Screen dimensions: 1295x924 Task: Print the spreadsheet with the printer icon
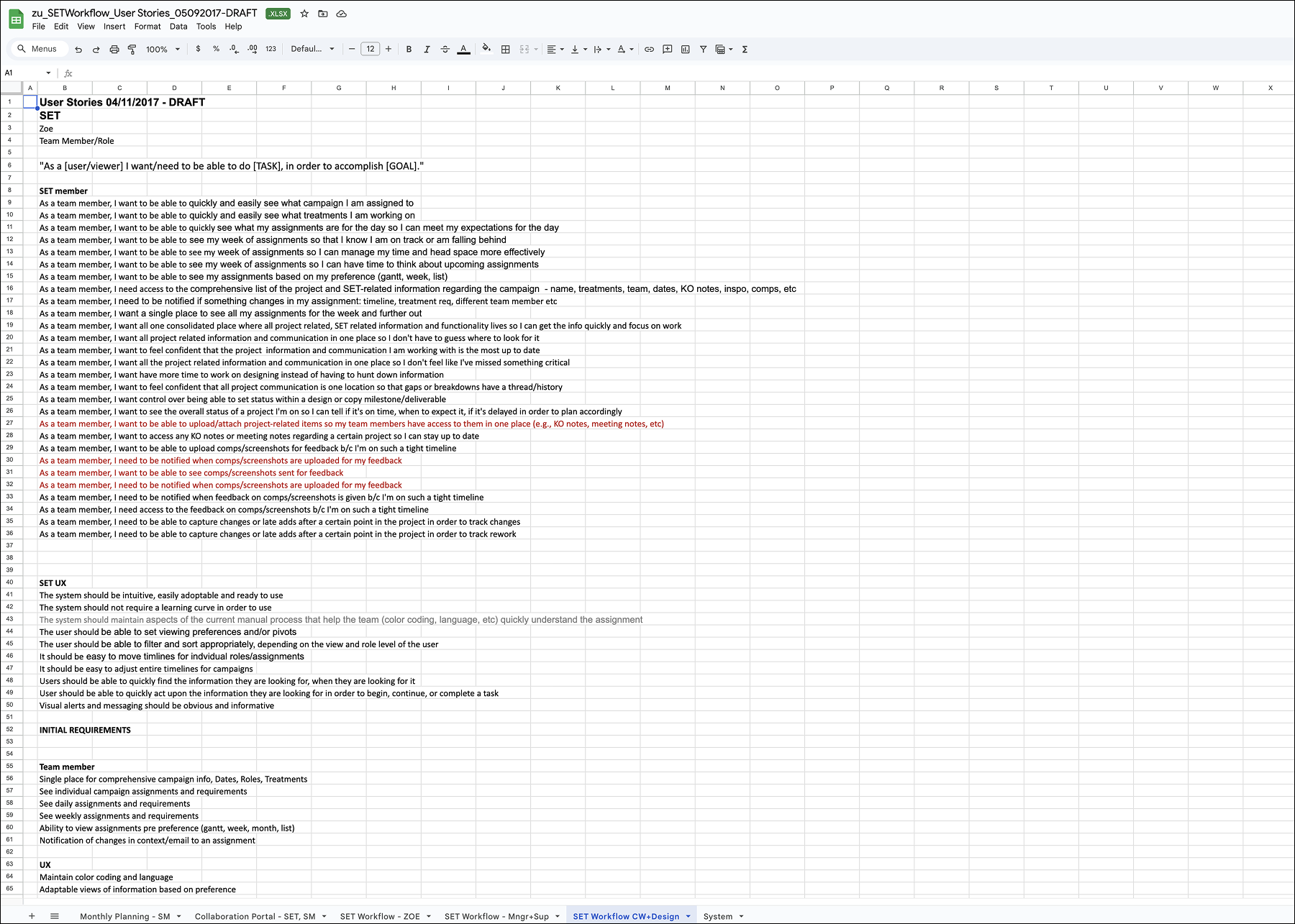(x=114, y=50)
